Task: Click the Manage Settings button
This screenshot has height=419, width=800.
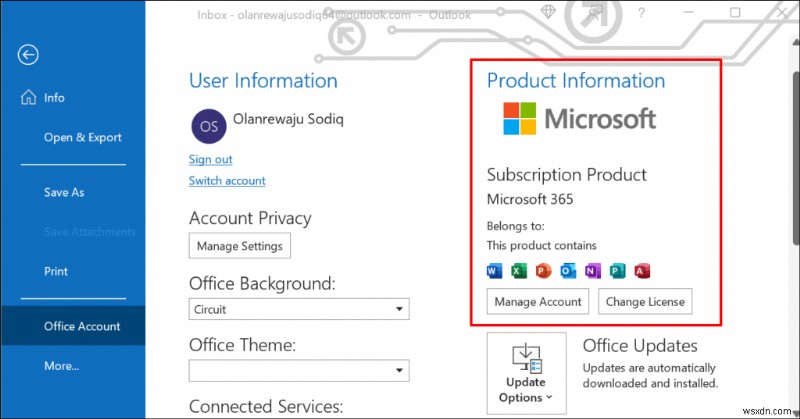Action: click(x=240, y=246)
